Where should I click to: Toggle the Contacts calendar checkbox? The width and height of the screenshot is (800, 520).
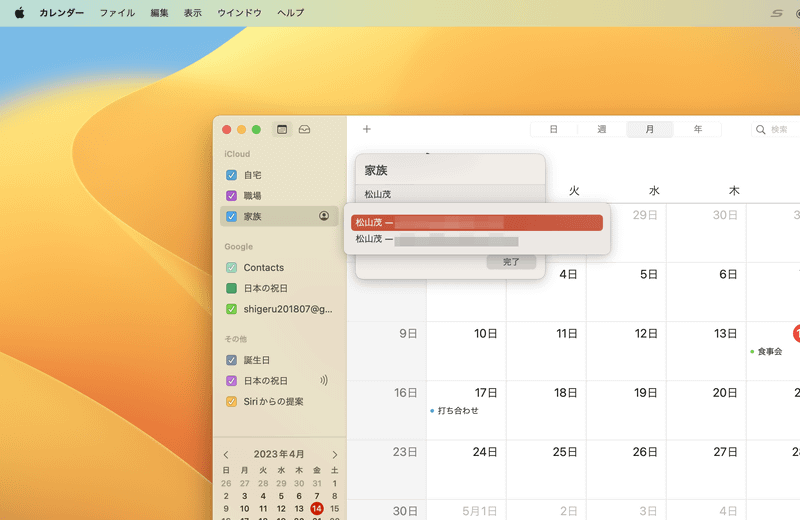pos(231,267)
